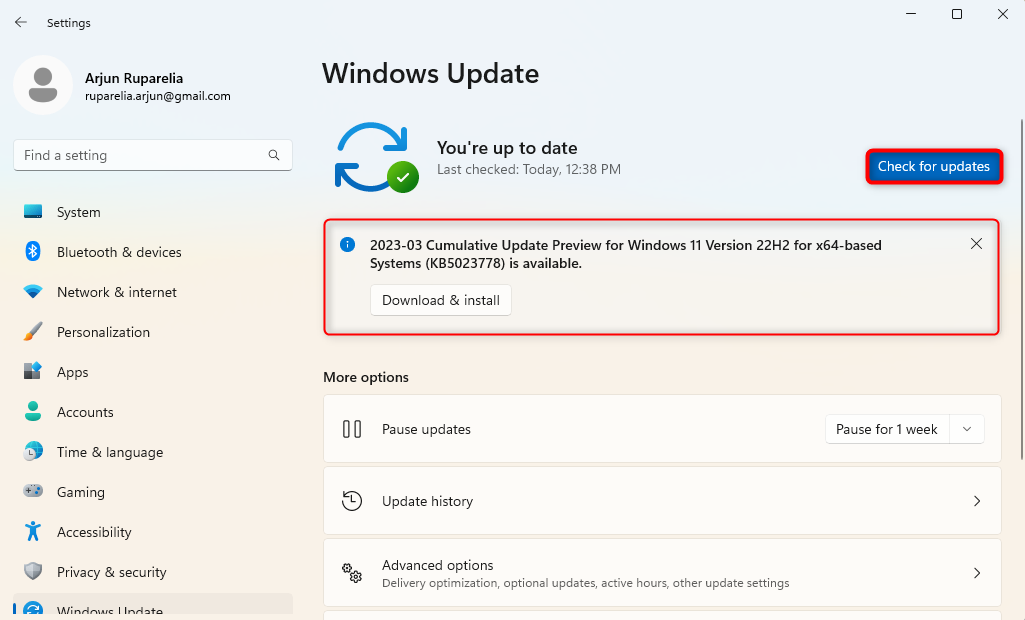Viewport: 1025px width, 620px height.
Task: Click the Privacy shield icon
Action: pyautogui.click(x=33, y=571)
